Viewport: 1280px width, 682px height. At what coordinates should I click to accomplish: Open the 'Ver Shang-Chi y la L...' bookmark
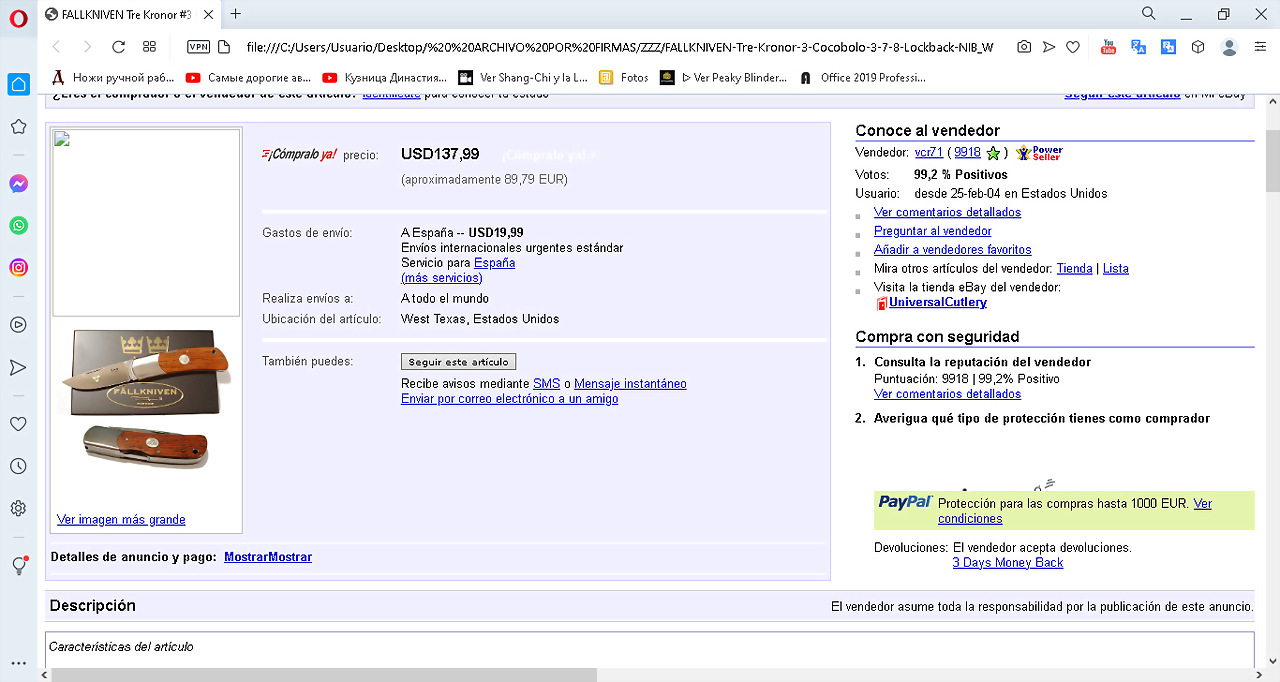(523, 77)
